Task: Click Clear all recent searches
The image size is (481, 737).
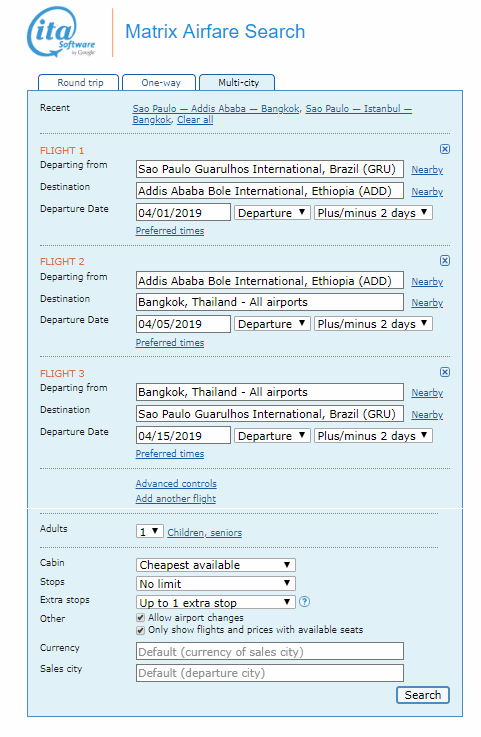Action: [x=195, y=120]
